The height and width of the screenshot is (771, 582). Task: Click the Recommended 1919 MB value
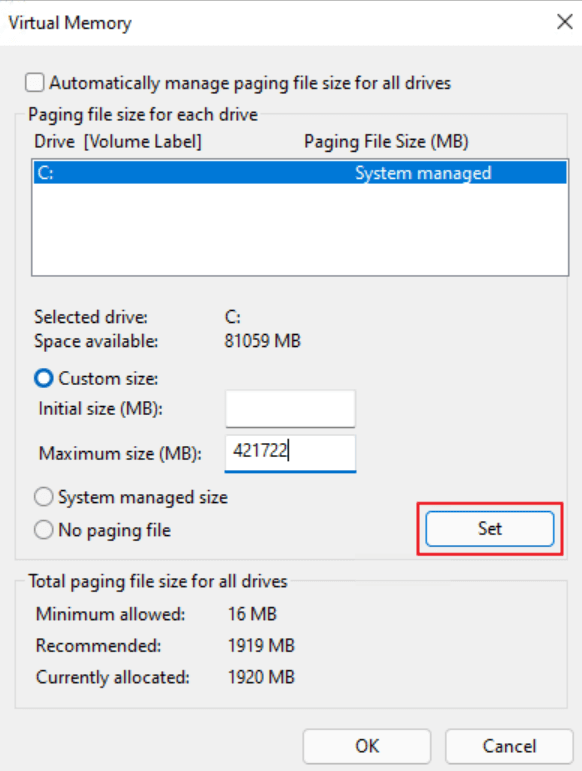261,646
